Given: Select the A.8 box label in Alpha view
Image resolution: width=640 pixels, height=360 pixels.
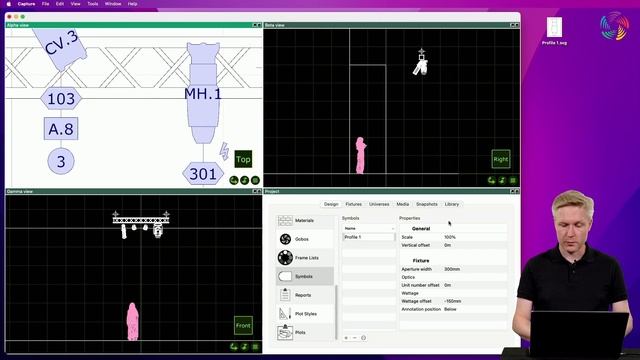Looking at the screenshot, I should [x=61, y=129].
